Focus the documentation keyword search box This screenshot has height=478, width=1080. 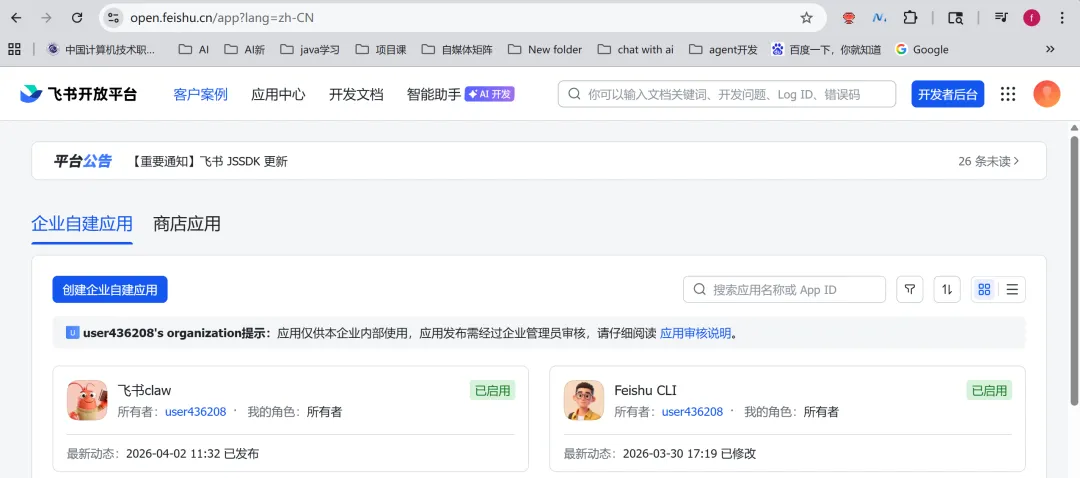(x=727, y=94)
